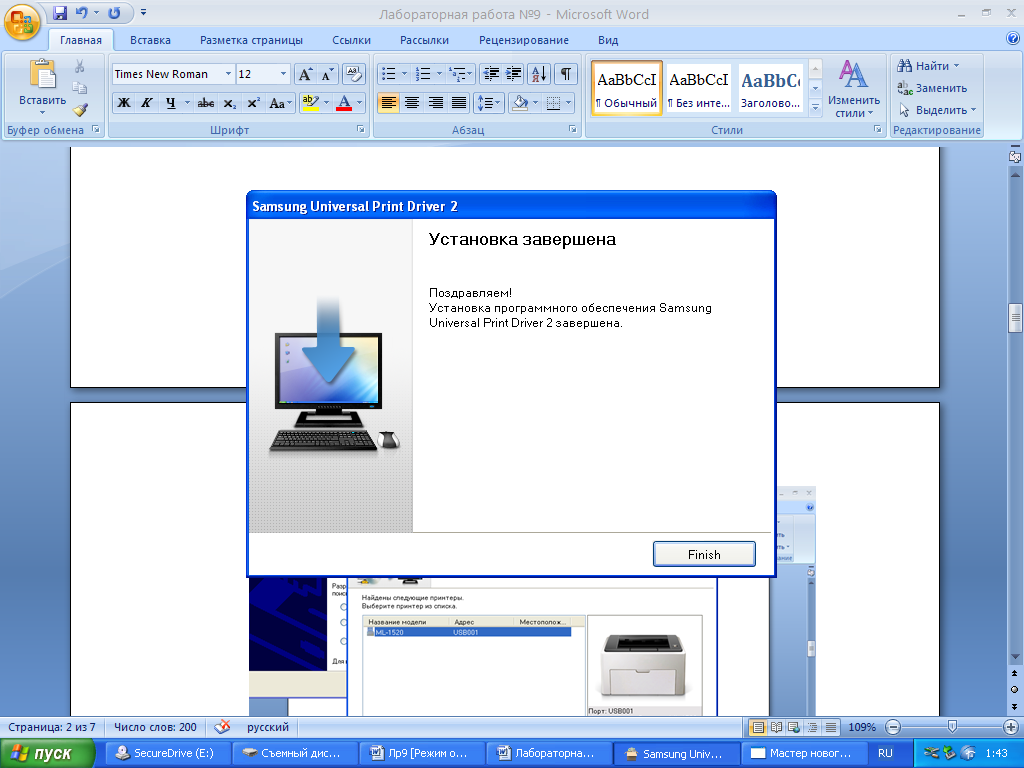Viewport: 1024px width, 768px height.
Task: Click the Paste (Вставить) clipboard icon
Action: 42,74
